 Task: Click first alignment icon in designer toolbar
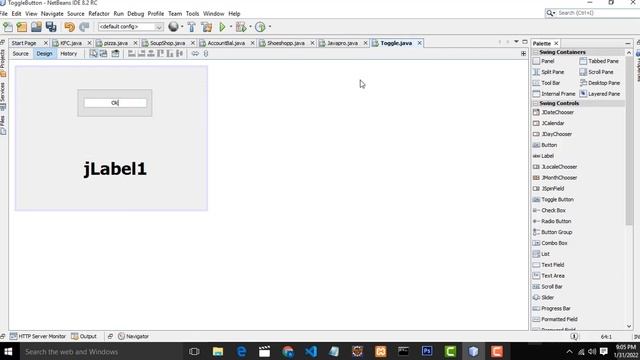131,53
